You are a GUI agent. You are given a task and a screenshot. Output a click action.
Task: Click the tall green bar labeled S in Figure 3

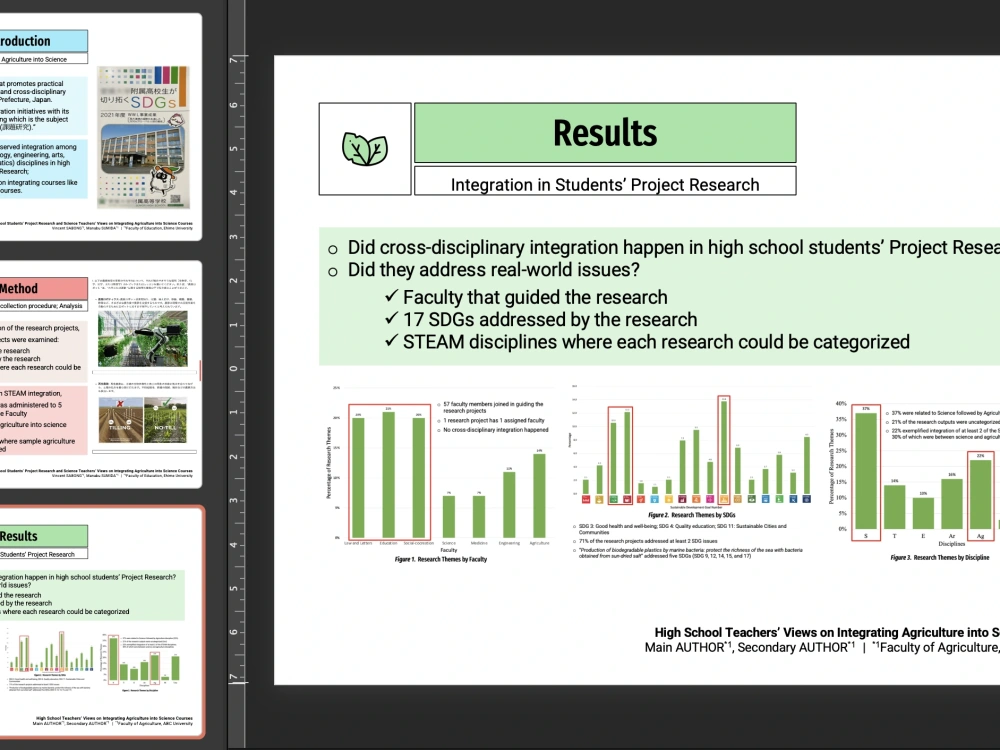pos(865,470)
